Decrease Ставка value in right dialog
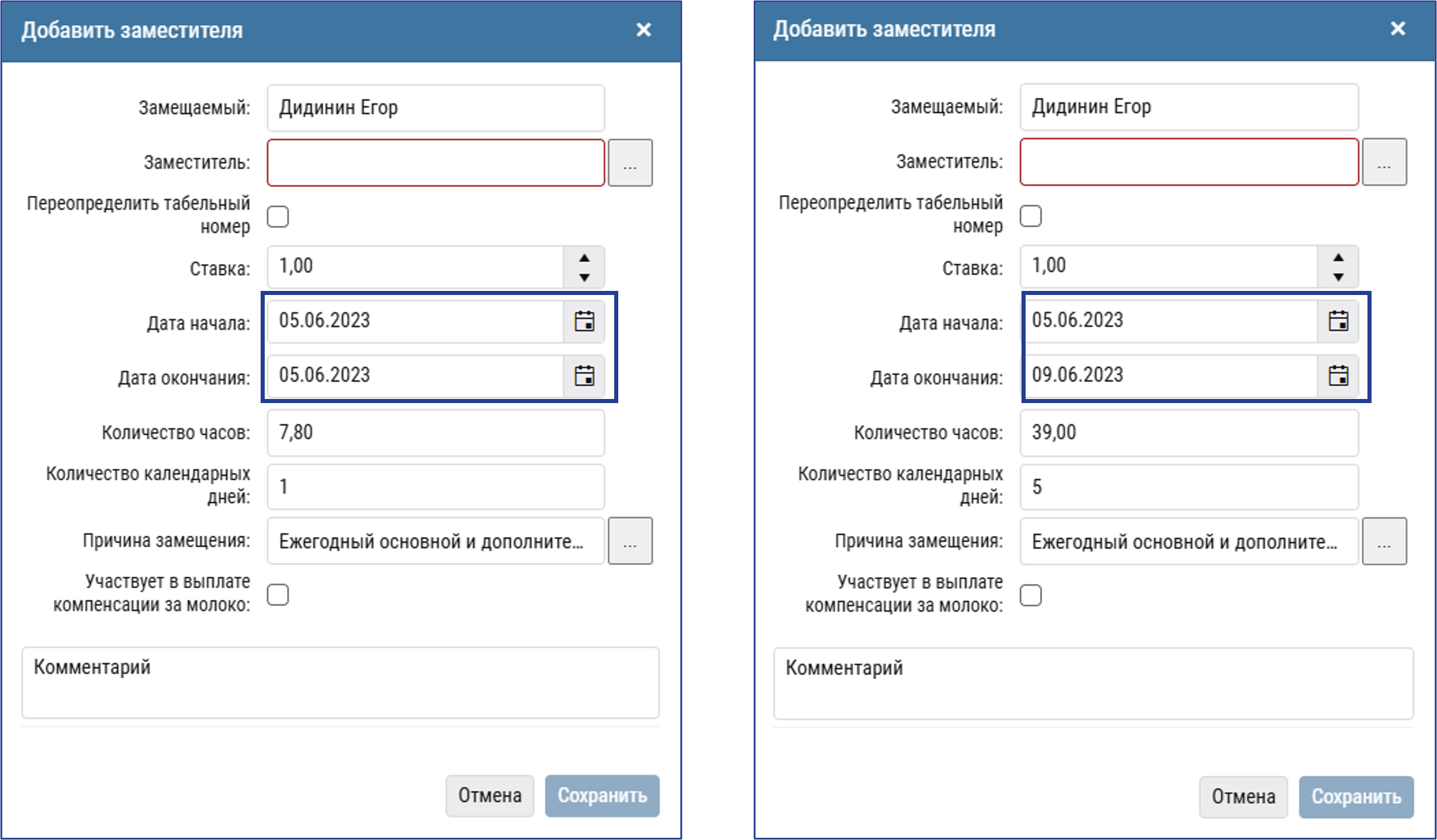 [x=1338, y=277]
